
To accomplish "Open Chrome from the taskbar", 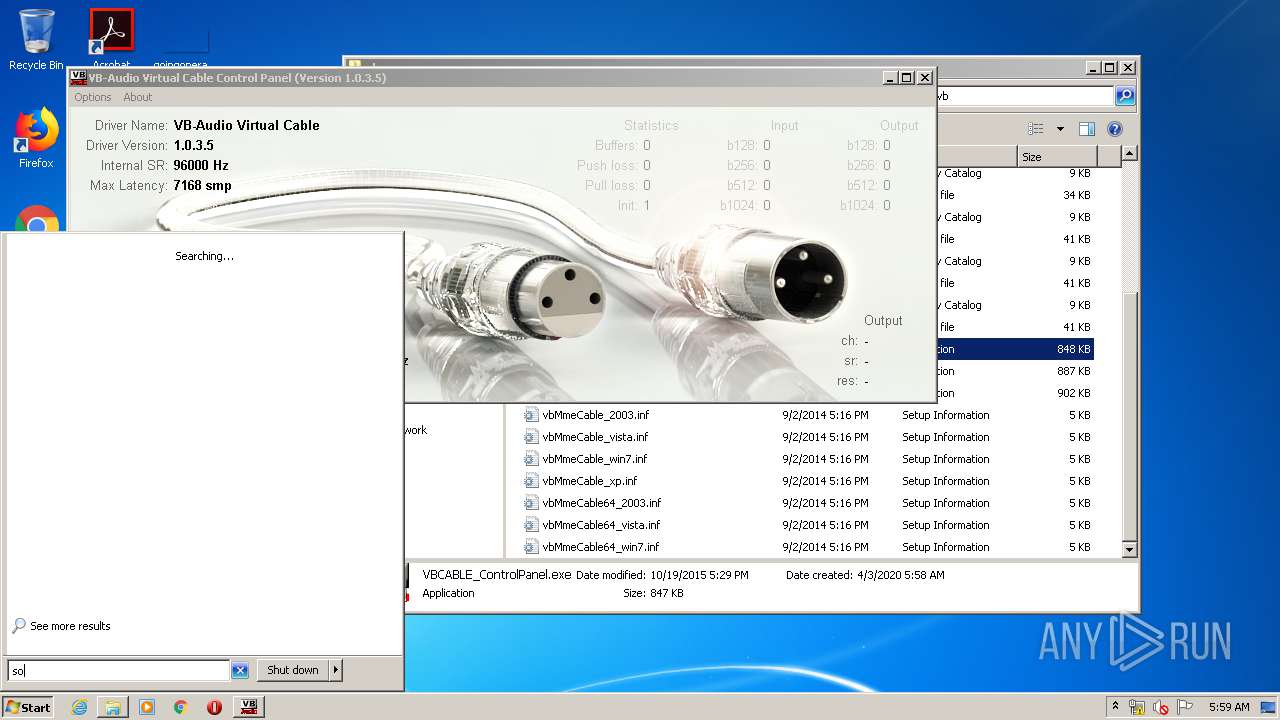I will [180, 707].
